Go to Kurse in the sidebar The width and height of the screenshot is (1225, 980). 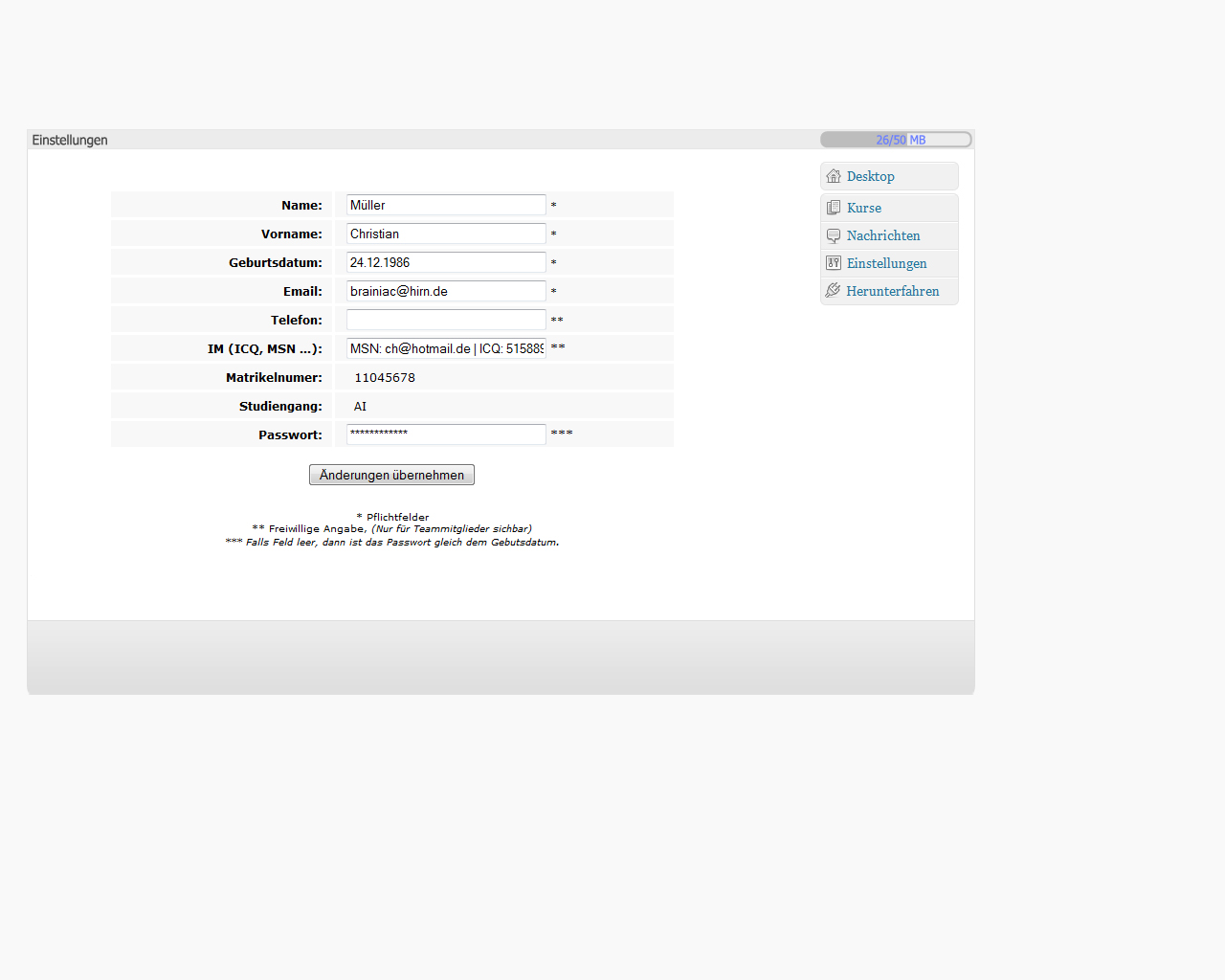click(863, 208)
